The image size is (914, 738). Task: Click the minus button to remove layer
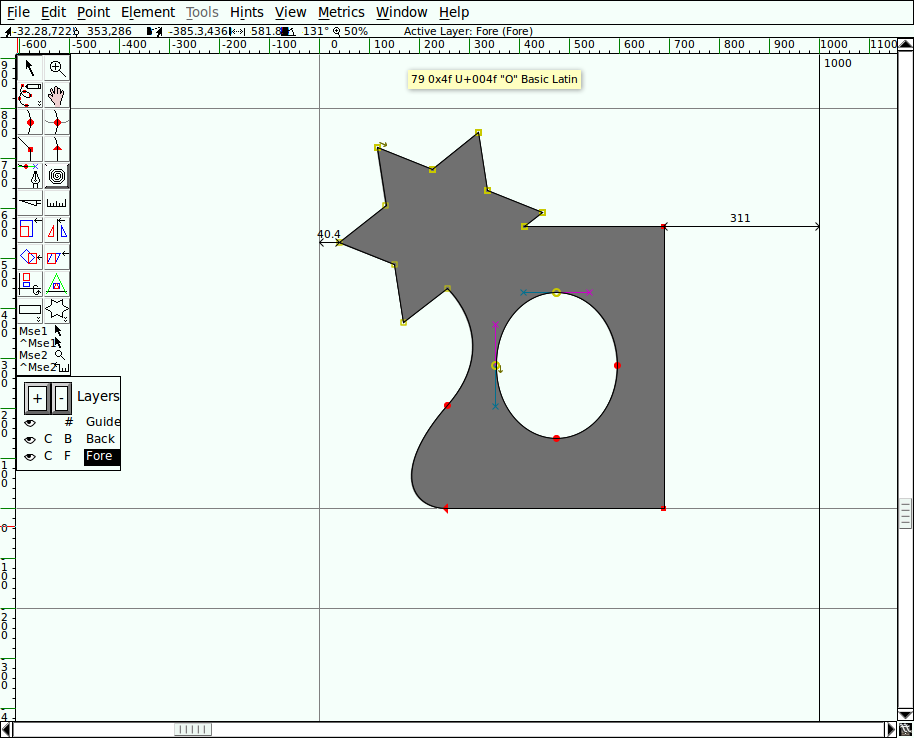(61, 398)
